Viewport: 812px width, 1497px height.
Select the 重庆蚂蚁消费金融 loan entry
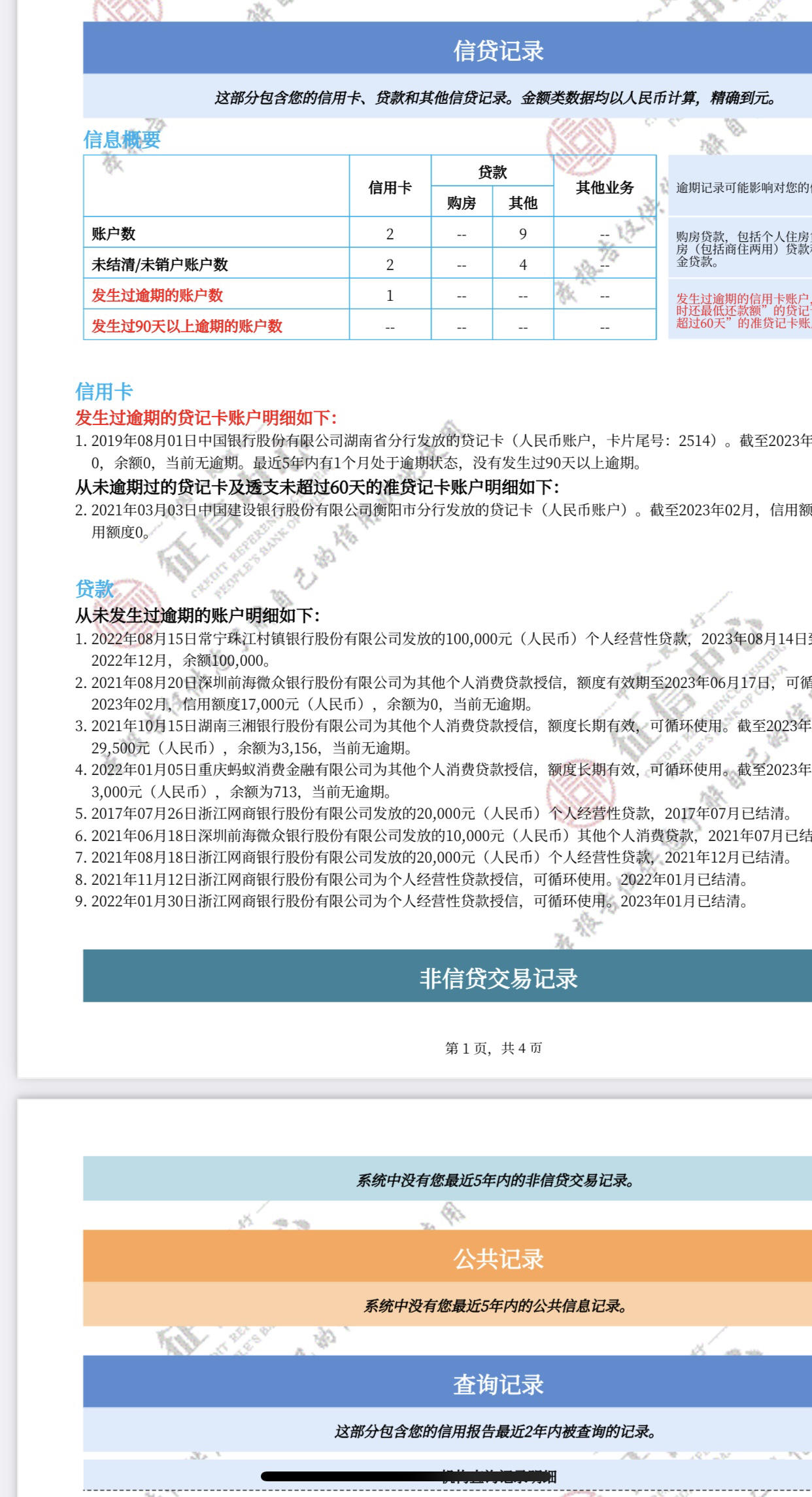(x=443, y=781)
